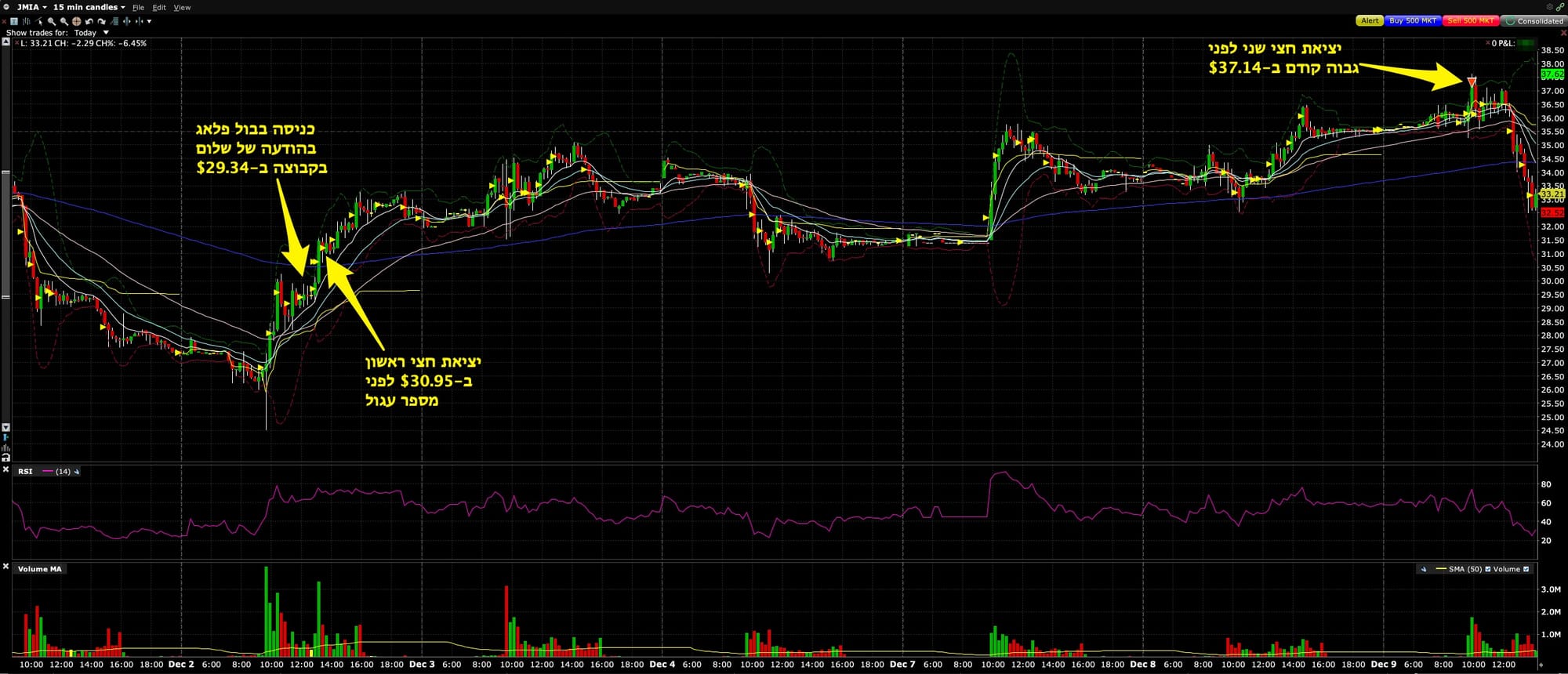1568x674 pixels.
Task: Click the redo arrow icon
Action: [x=101, y=21]
